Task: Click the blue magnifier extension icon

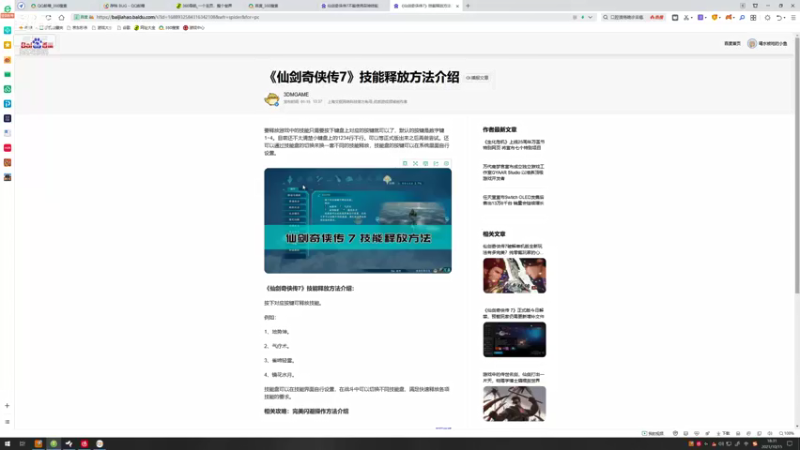Action: pos(742,17)
